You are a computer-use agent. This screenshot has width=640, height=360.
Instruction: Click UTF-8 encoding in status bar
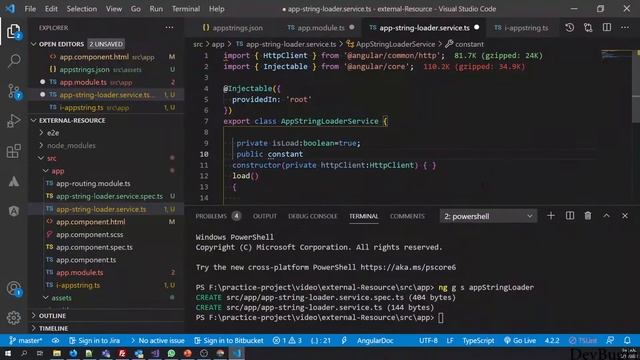pos(428,340)
